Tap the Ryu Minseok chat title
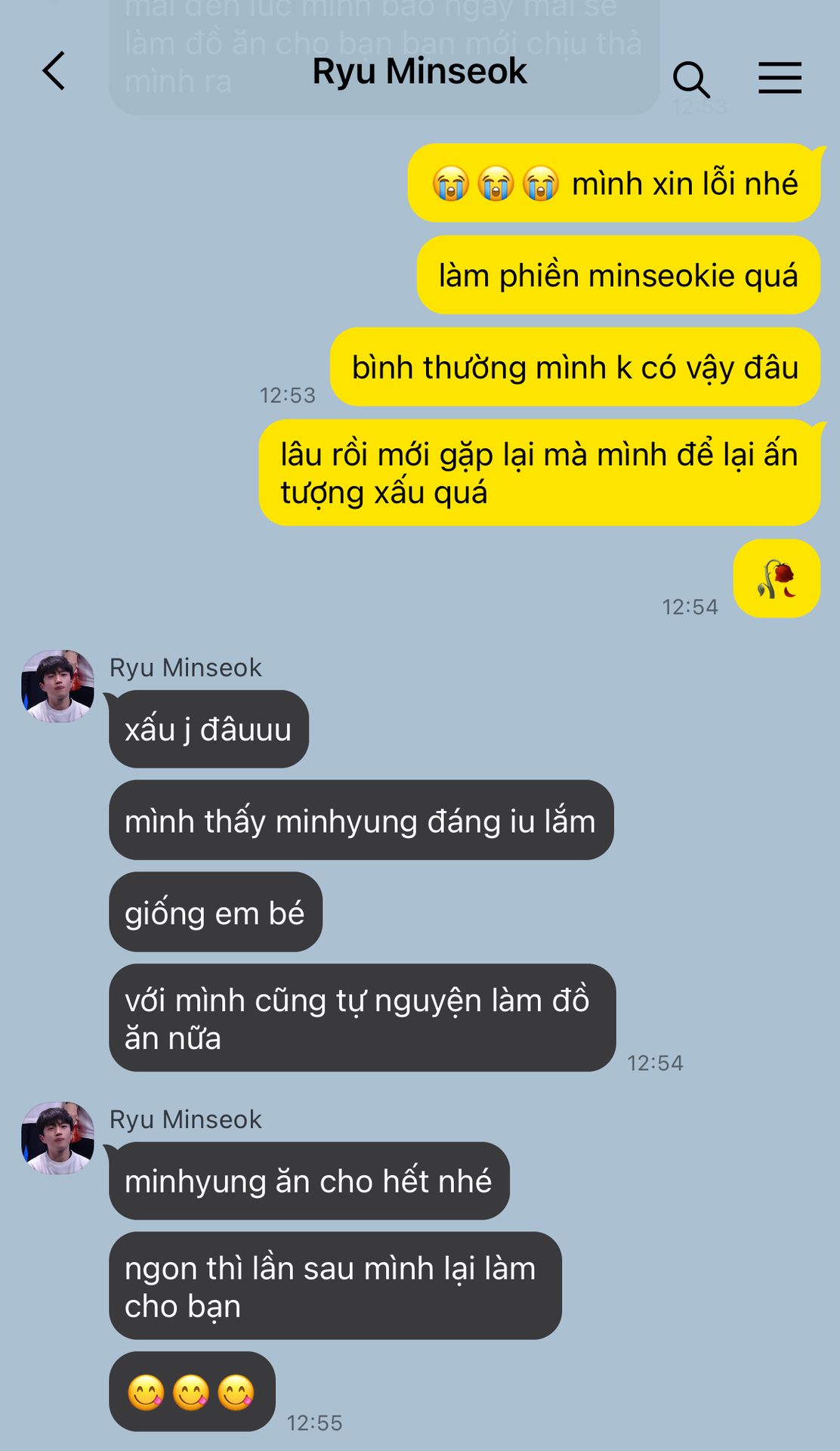Image resolution: width=840 pixels, height=1451 pixels. pos(419,72)
